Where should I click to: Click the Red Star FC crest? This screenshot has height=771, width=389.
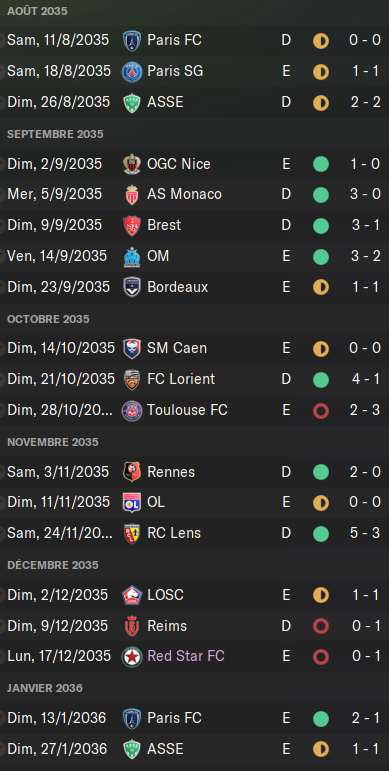(132, 656)
